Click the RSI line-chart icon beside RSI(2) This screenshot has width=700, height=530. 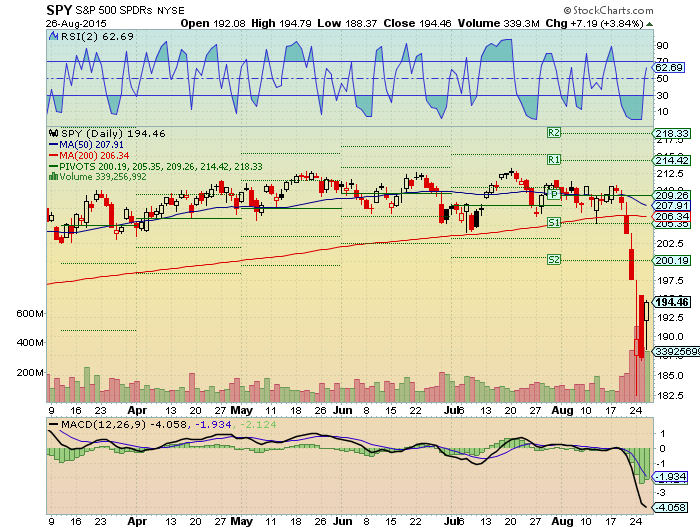[54, 36]
